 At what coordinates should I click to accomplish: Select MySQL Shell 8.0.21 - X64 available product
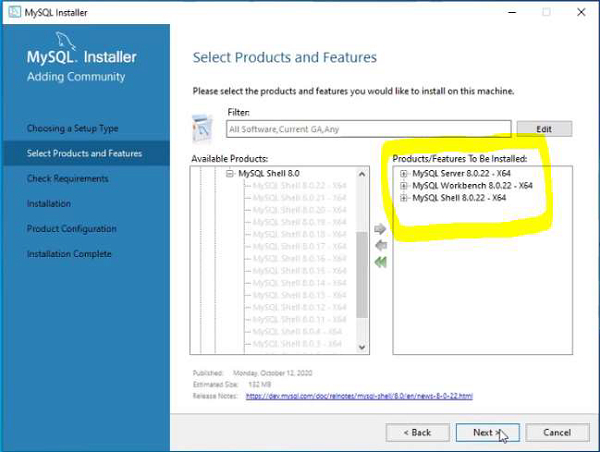[300, 198]
